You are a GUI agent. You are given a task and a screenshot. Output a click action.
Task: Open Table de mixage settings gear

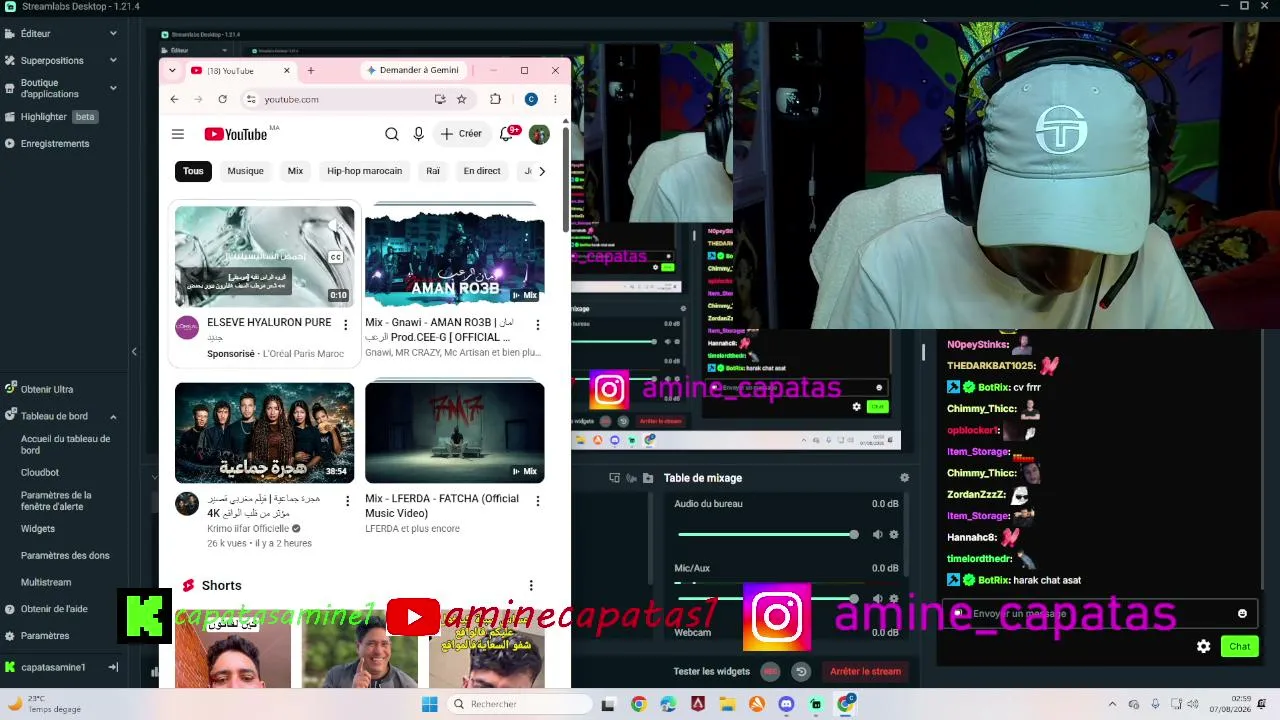pyautogui.click(x=905, y=478)
